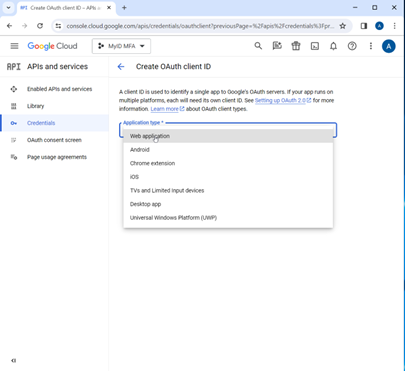Click the Google Cloud logo
This screenshot has width=405, height=371.
(x=52, y=46)
